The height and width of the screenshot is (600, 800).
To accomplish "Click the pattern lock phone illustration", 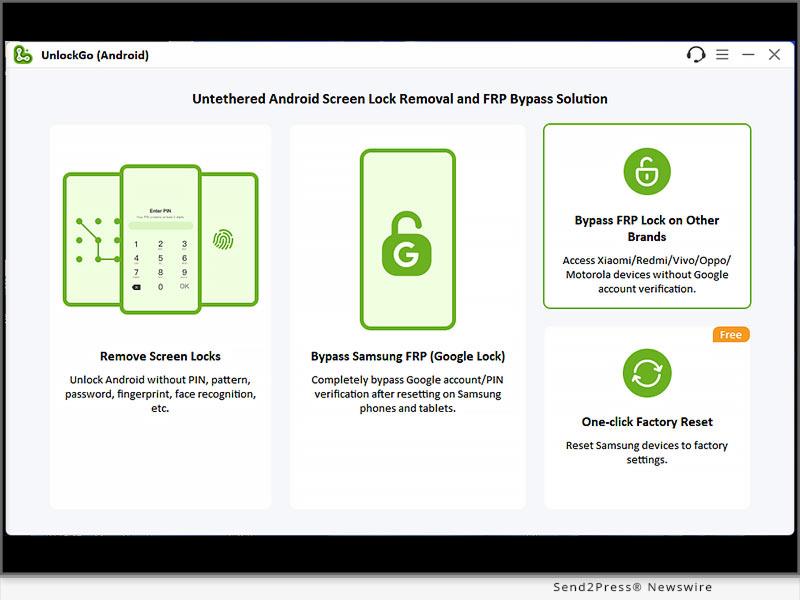I will tap(93, 239).
